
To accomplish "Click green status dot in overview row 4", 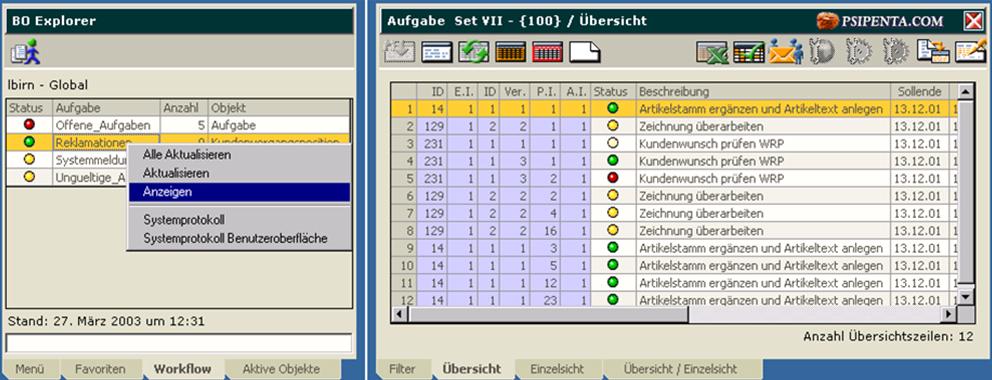I will click(612, 161).
